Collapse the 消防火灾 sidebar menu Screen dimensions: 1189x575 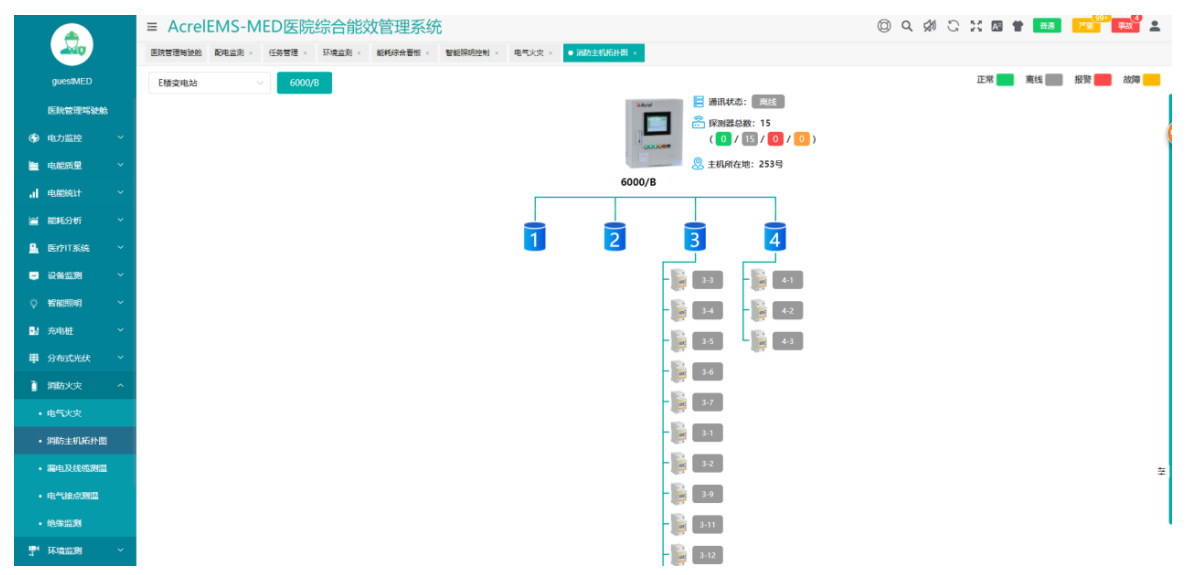point(75,386)
